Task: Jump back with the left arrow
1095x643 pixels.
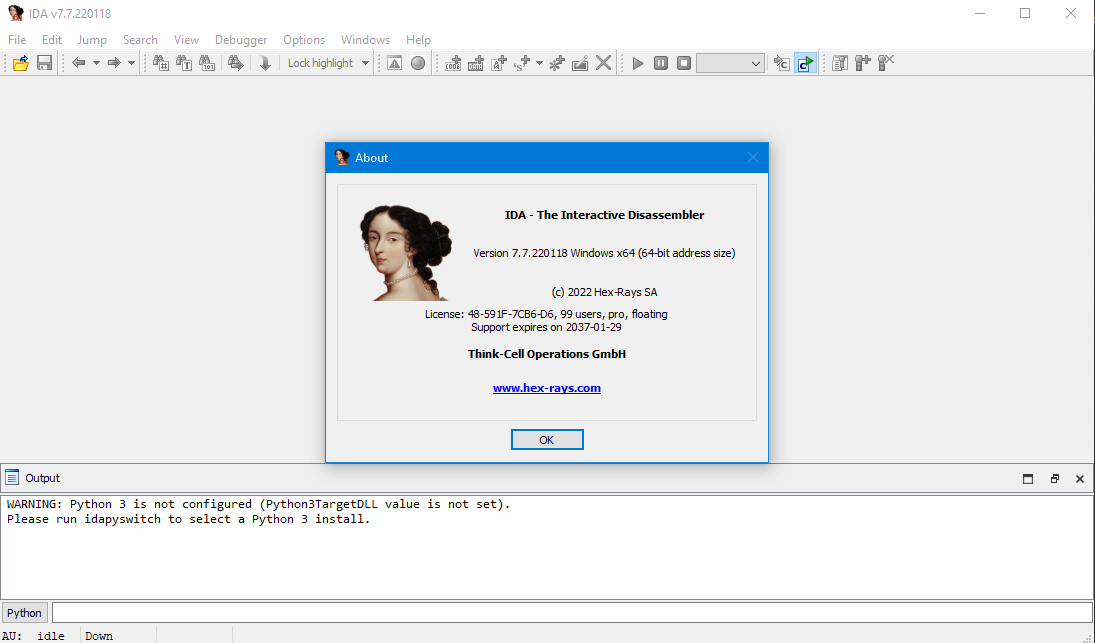Action: click(x=78, y=63)
